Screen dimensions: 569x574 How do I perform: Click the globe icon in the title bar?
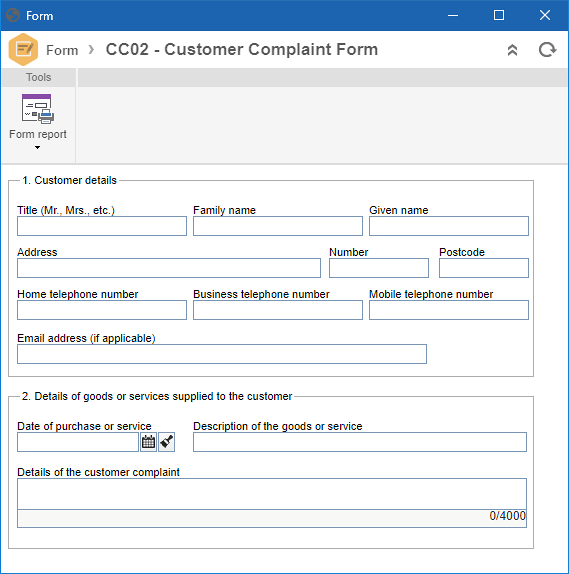(x=13, y=15)
